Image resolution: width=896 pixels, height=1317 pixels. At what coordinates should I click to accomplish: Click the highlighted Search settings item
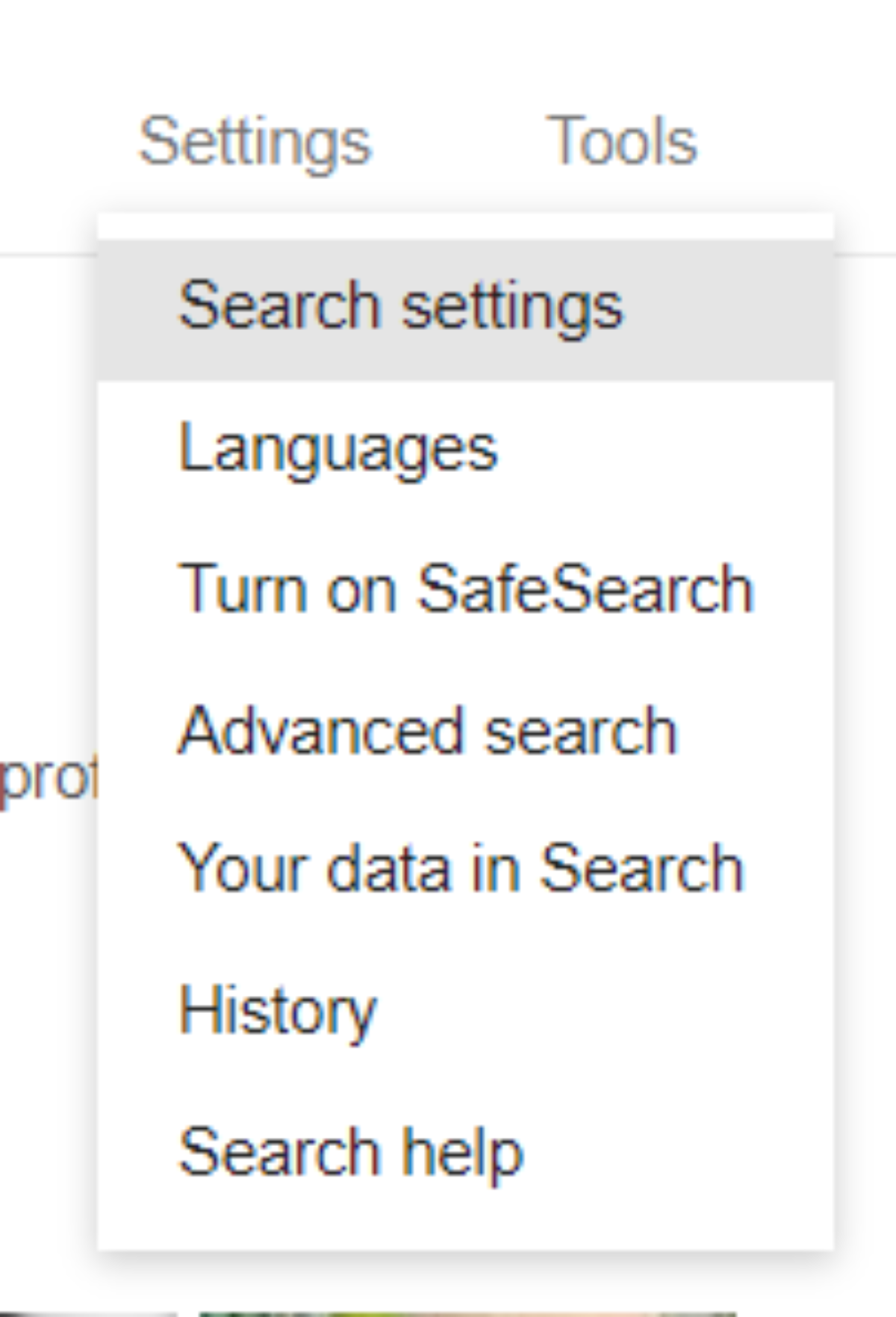[x=400, y=307]
